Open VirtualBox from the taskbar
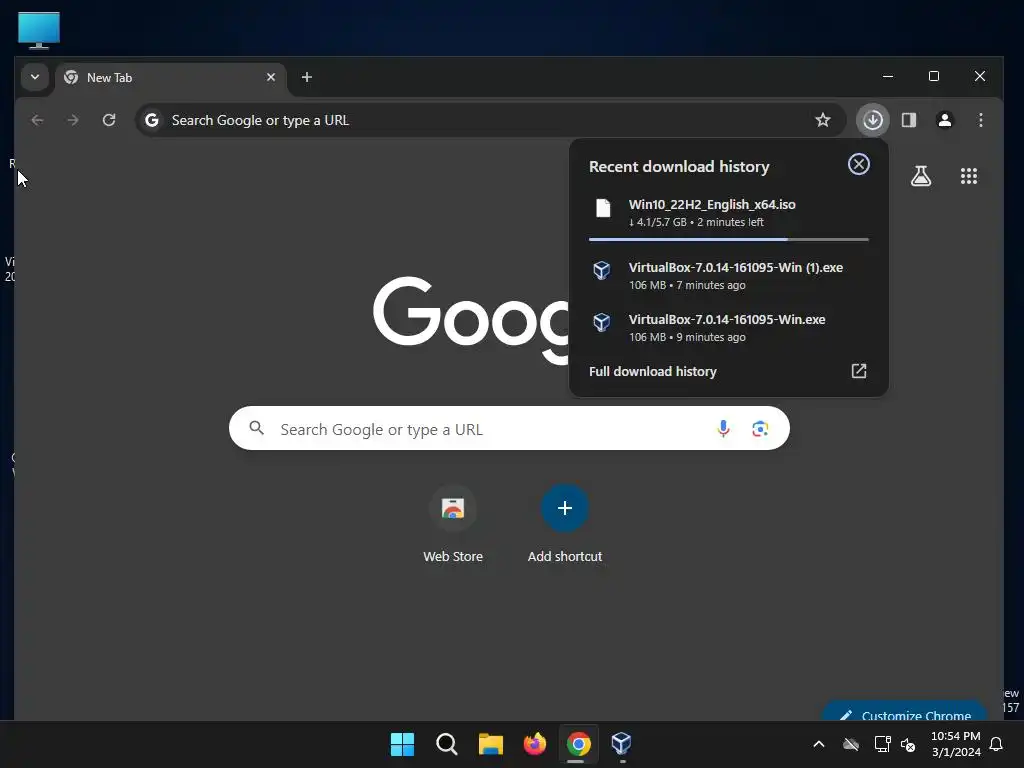1024x768 pixels. pyautogui.click(x=621, y=743)
